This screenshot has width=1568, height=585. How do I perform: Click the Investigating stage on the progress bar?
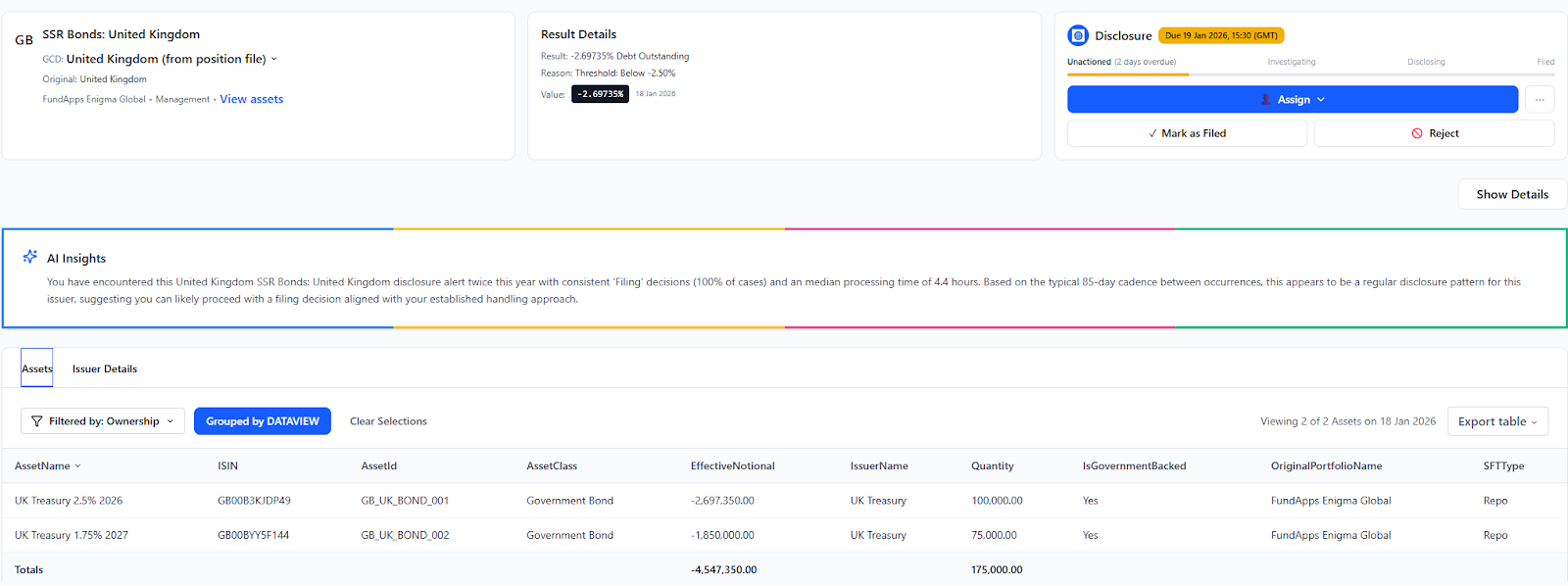click(1291, 62)
